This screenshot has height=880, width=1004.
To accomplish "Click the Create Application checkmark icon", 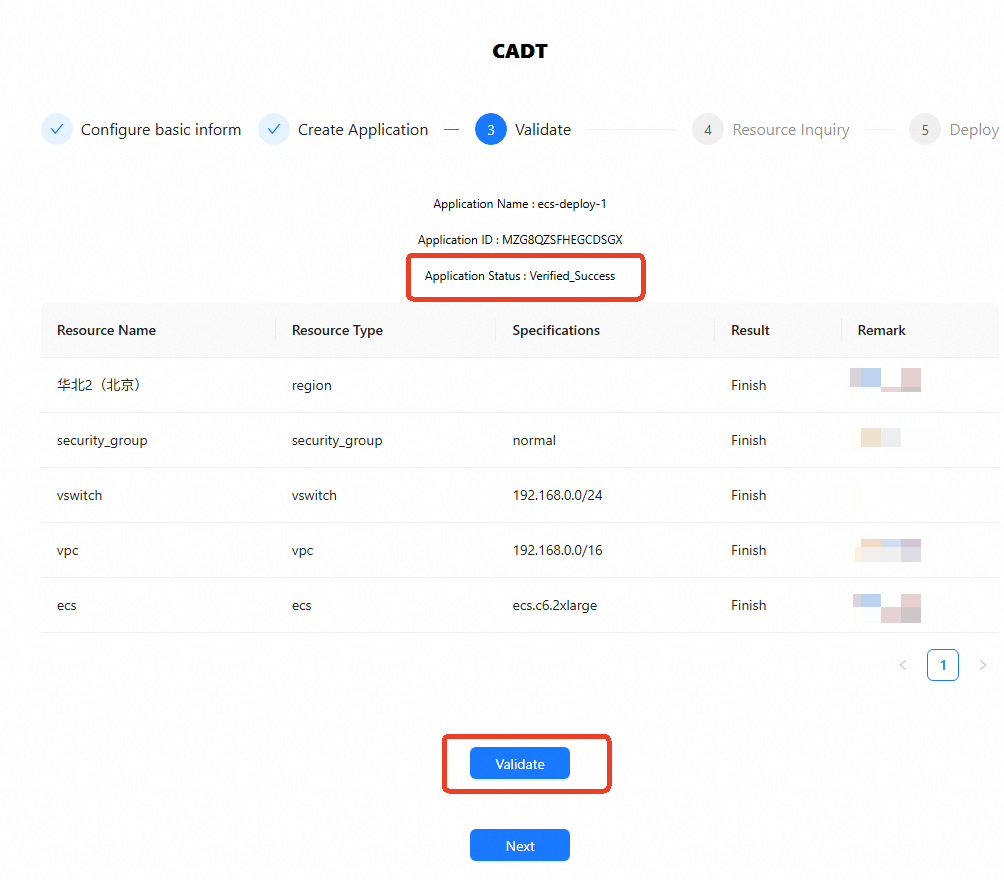I will (274, 129).
